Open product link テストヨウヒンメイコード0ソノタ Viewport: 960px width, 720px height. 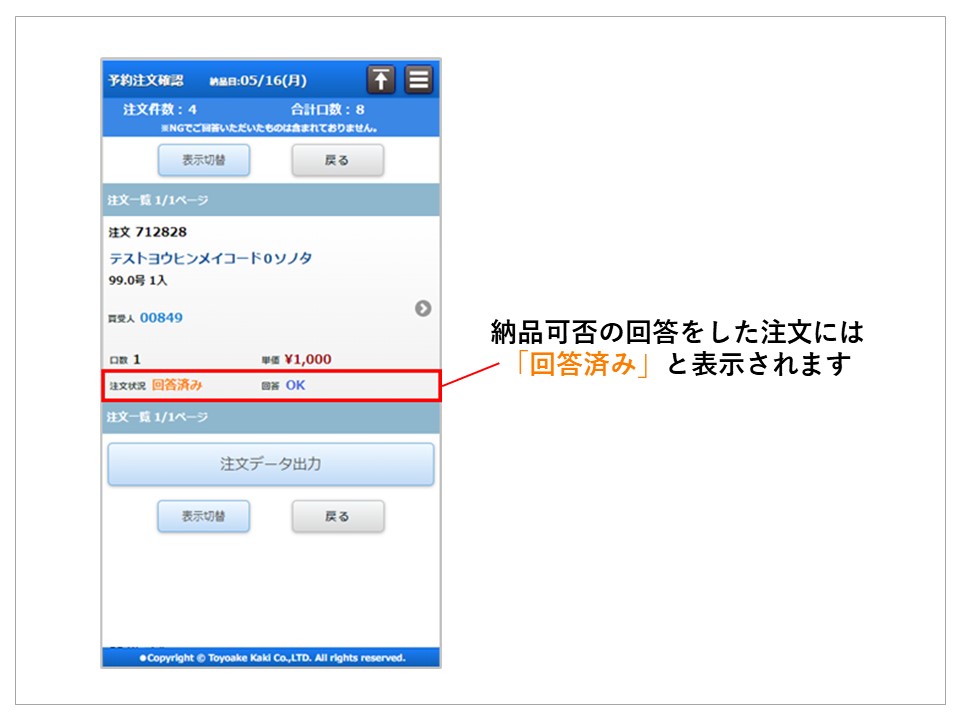pos(210,258)
